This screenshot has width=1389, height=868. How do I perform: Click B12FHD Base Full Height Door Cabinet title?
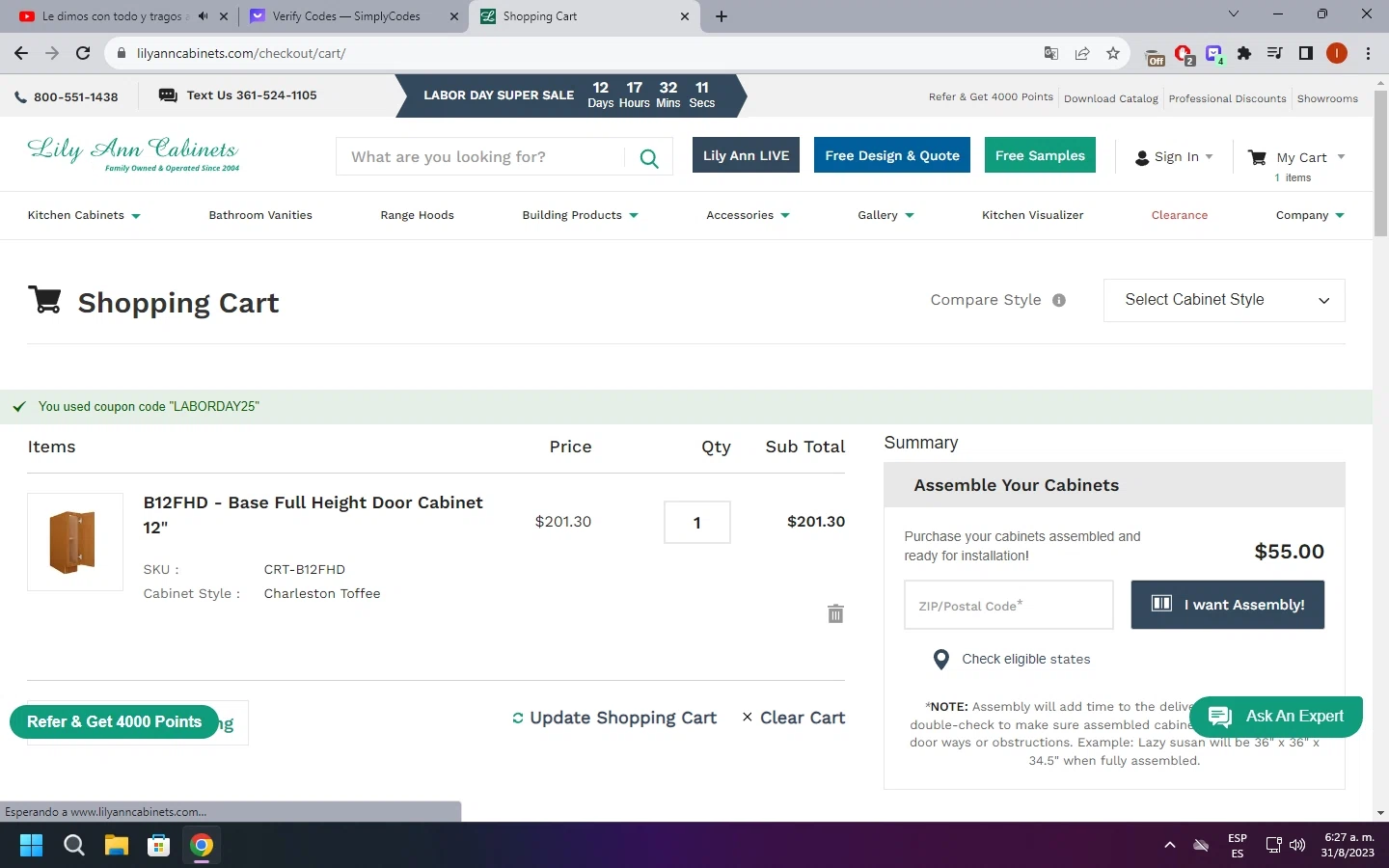tap(313, 514)
